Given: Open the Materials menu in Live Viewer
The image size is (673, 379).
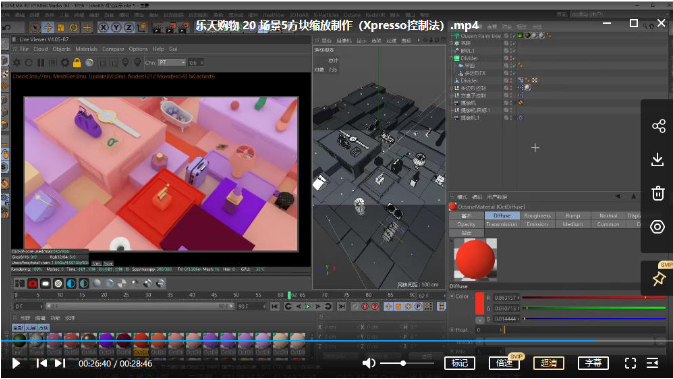Looking at the screenshot, I should [x=86, y=49].
